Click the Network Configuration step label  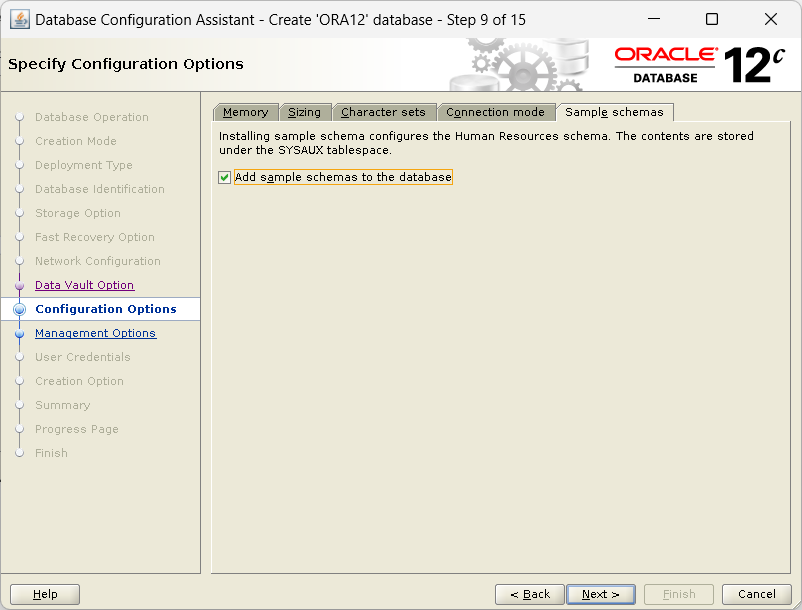(98, 261)
